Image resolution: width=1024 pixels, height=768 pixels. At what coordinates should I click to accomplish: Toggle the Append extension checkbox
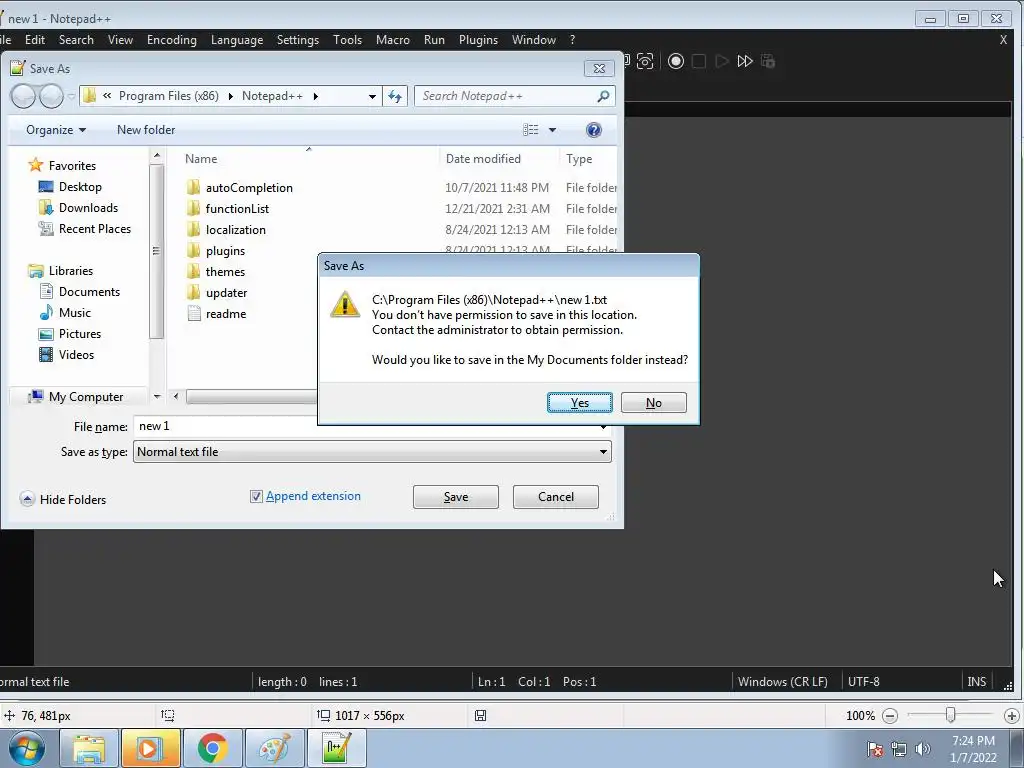pyautogui.click(x=256, y=496)
